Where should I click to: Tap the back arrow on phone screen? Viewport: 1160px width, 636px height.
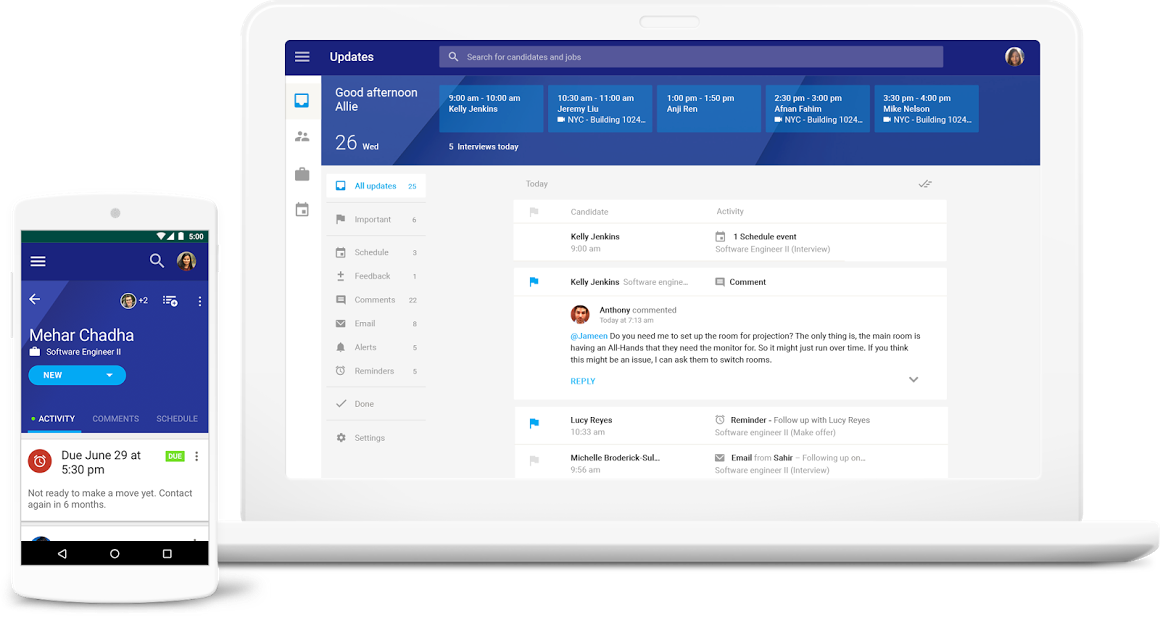[35, 300]
